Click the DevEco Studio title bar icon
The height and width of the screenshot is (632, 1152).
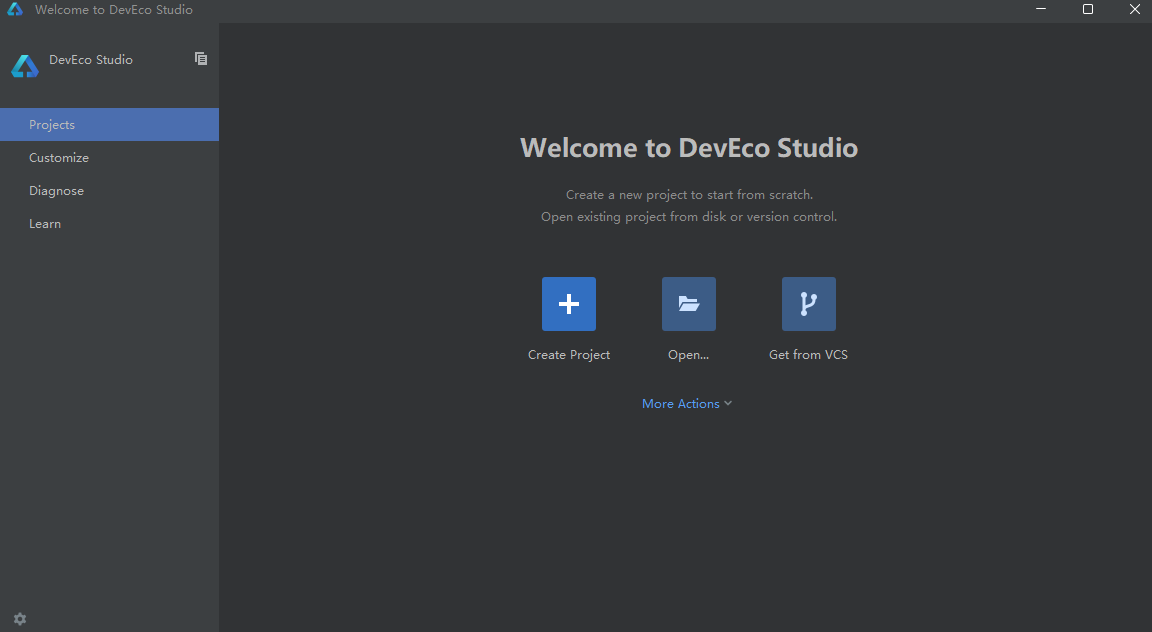[x=14, y=9]
